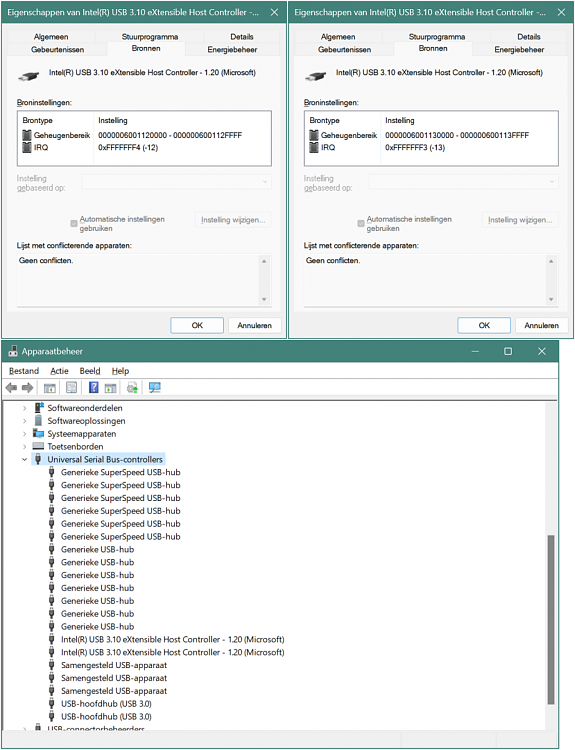
Task: Click OK in the IRQ (-12) properties dialog
Action: pyautogui.click(x=197, y=325)
